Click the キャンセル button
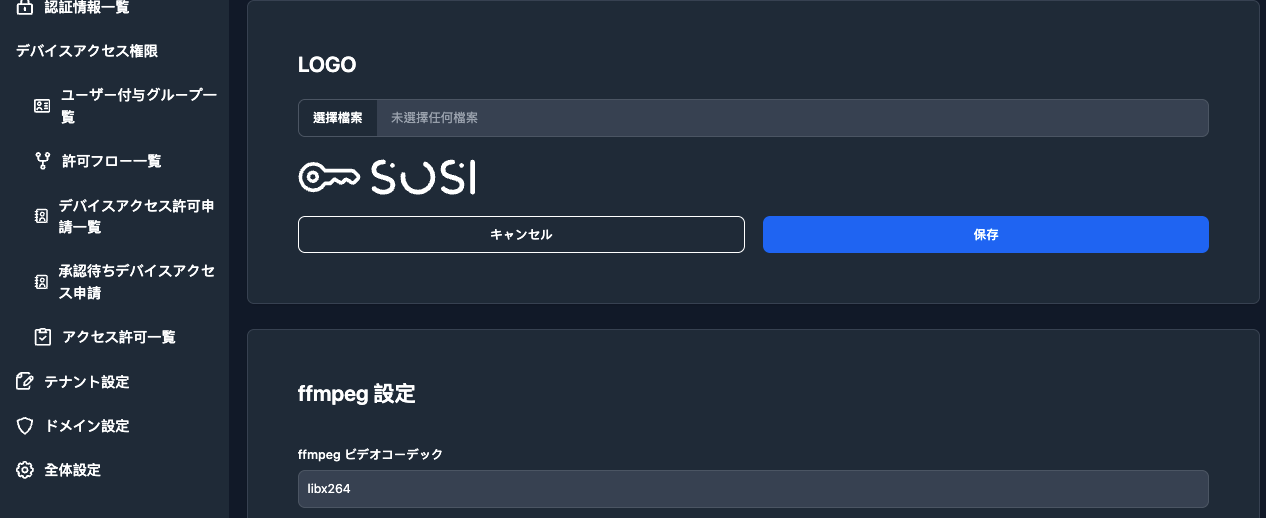The width and height of the screenshot is (1266, 518). [521, 235]
